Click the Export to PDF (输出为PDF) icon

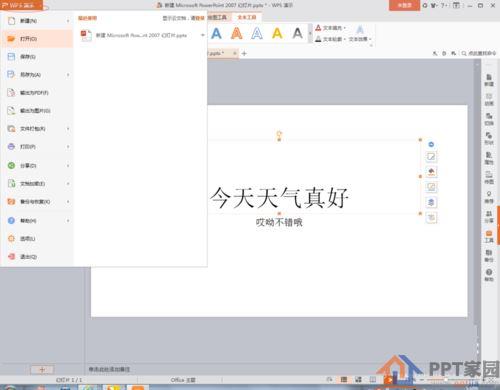click(x=11, y=92)
